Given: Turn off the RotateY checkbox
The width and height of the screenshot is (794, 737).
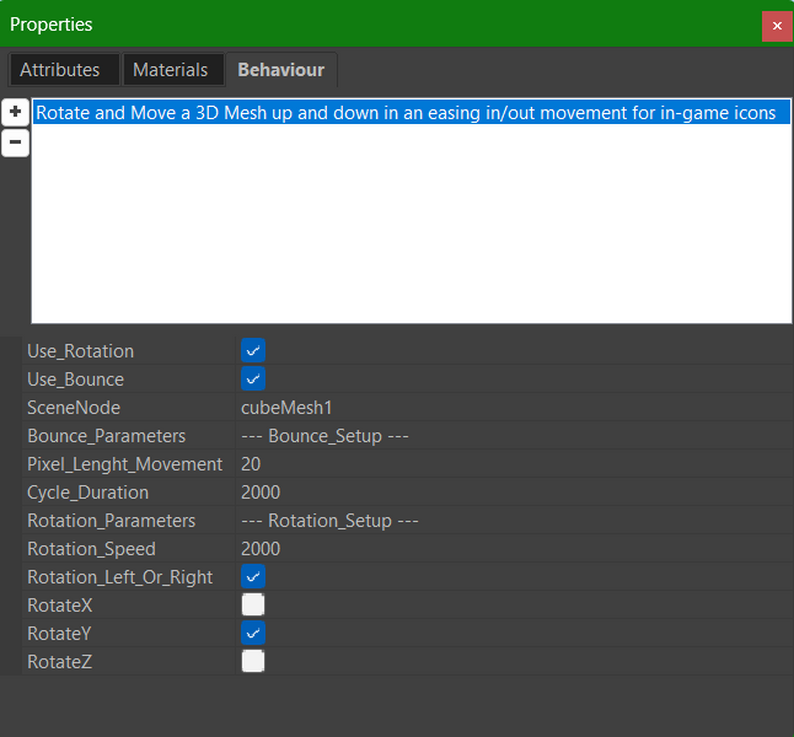Looking at the screenshot, I should pos(253,633).
